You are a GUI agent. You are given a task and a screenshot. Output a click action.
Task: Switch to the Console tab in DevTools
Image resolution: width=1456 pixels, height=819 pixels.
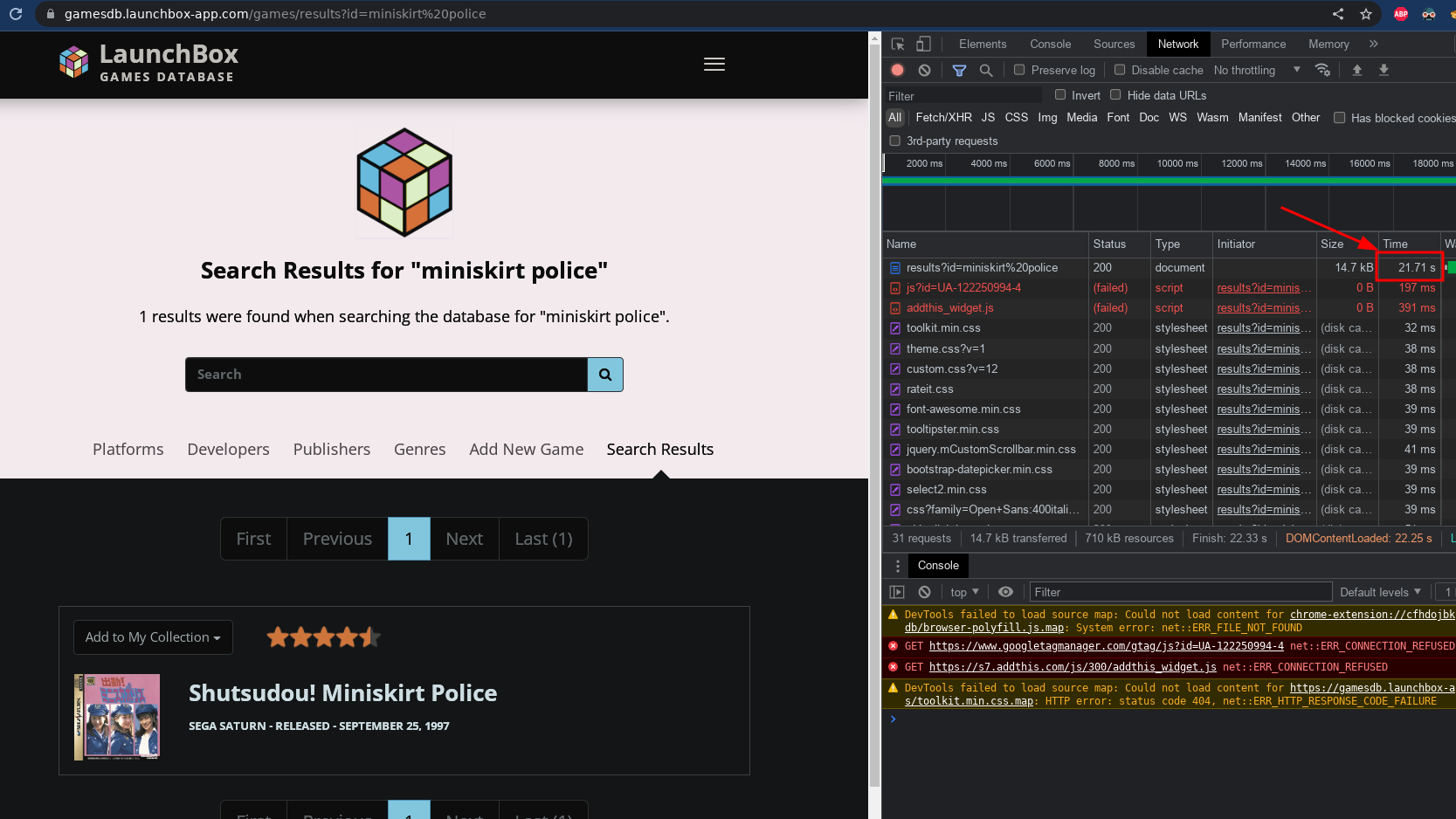[x=1051, y=44]
